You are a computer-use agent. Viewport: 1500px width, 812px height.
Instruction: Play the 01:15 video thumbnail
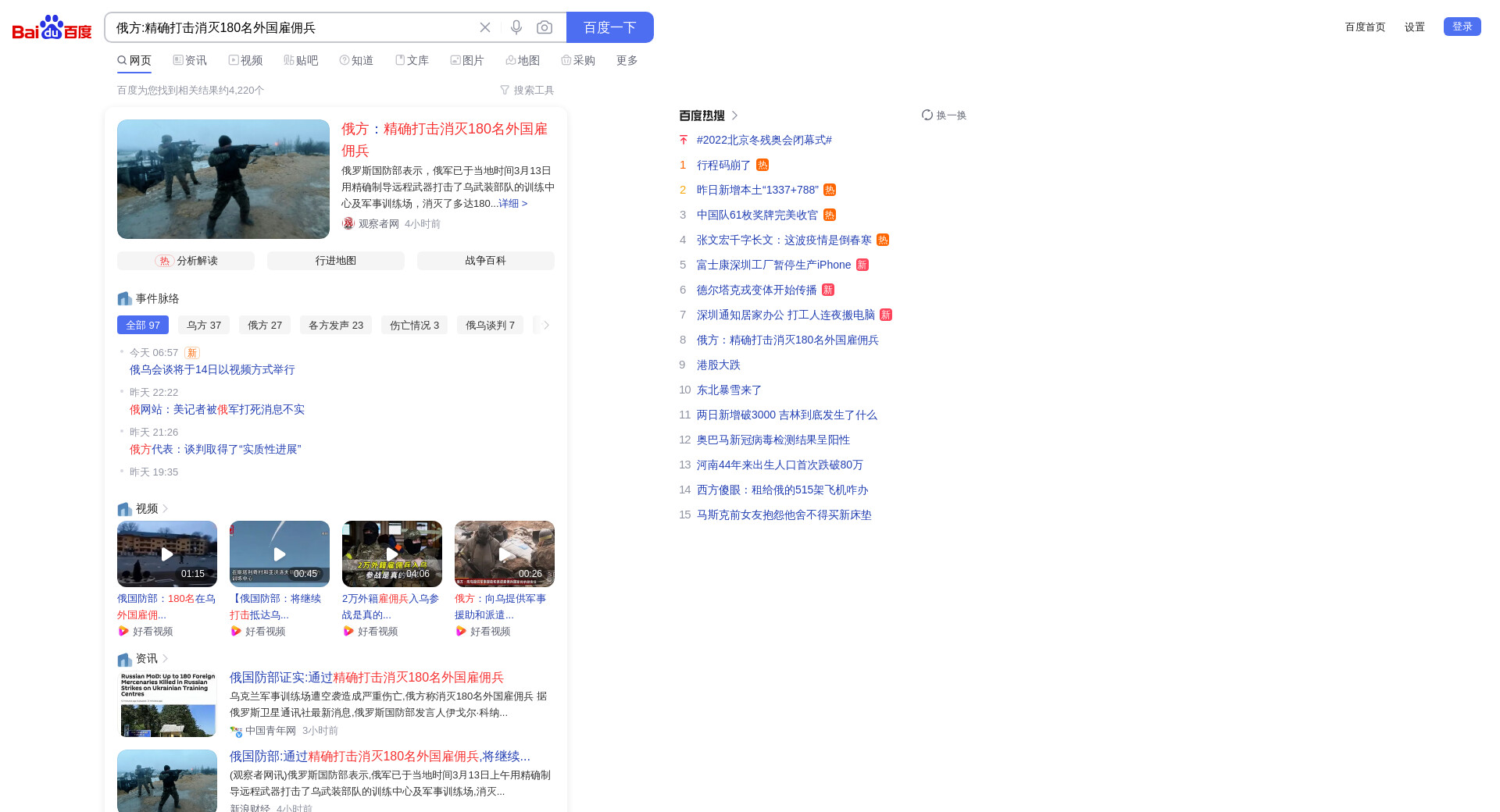(x=167, y=554)
